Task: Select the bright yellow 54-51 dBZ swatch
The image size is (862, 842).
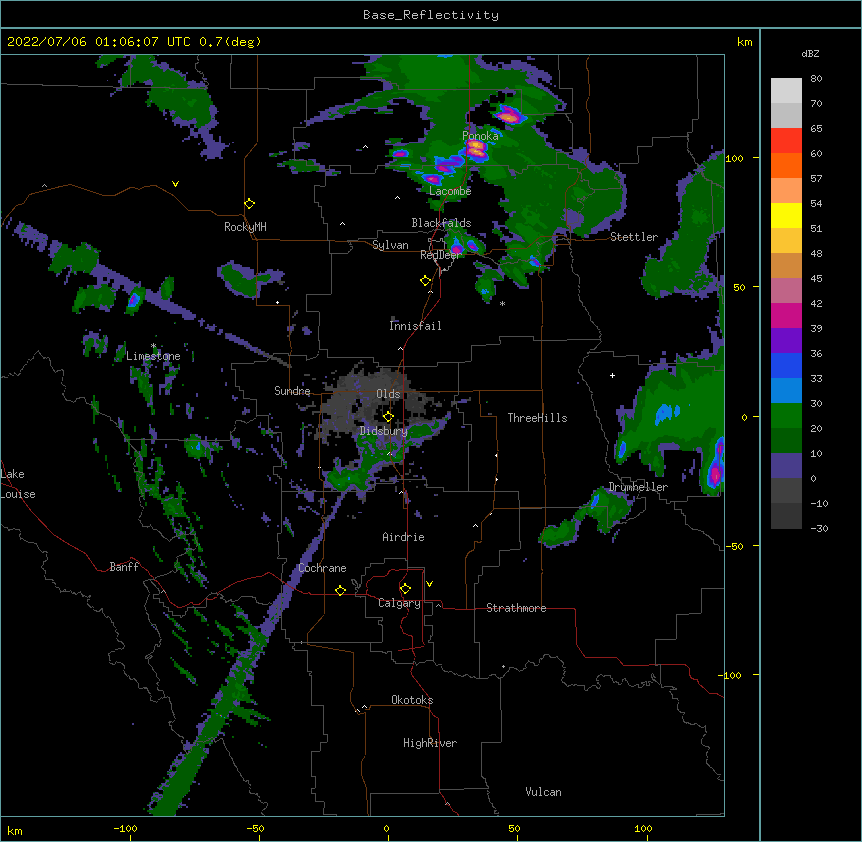Action: (x=786, y=215)
